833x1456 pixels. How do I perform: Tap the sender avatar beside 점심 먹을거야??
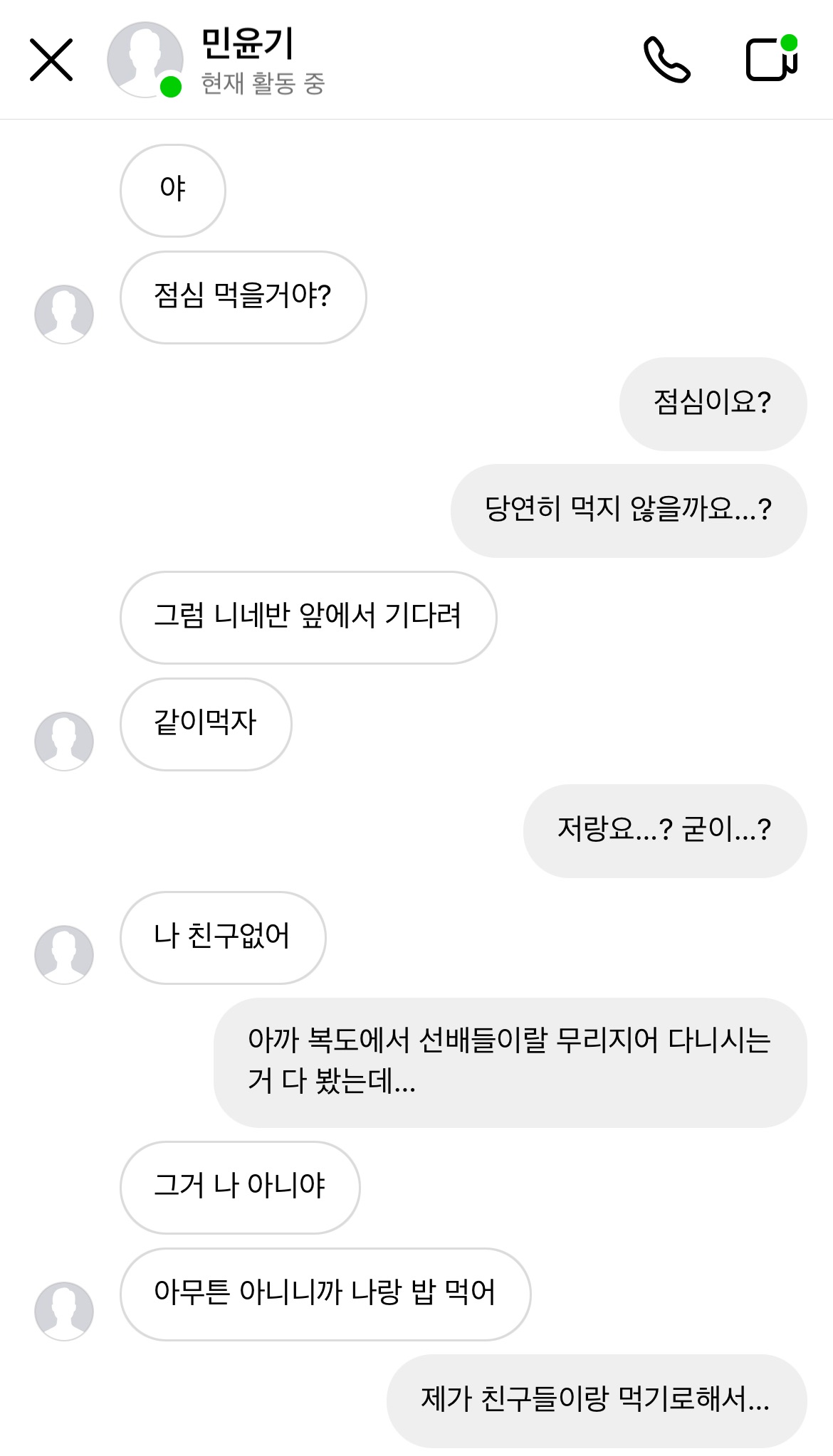[64, 315]
